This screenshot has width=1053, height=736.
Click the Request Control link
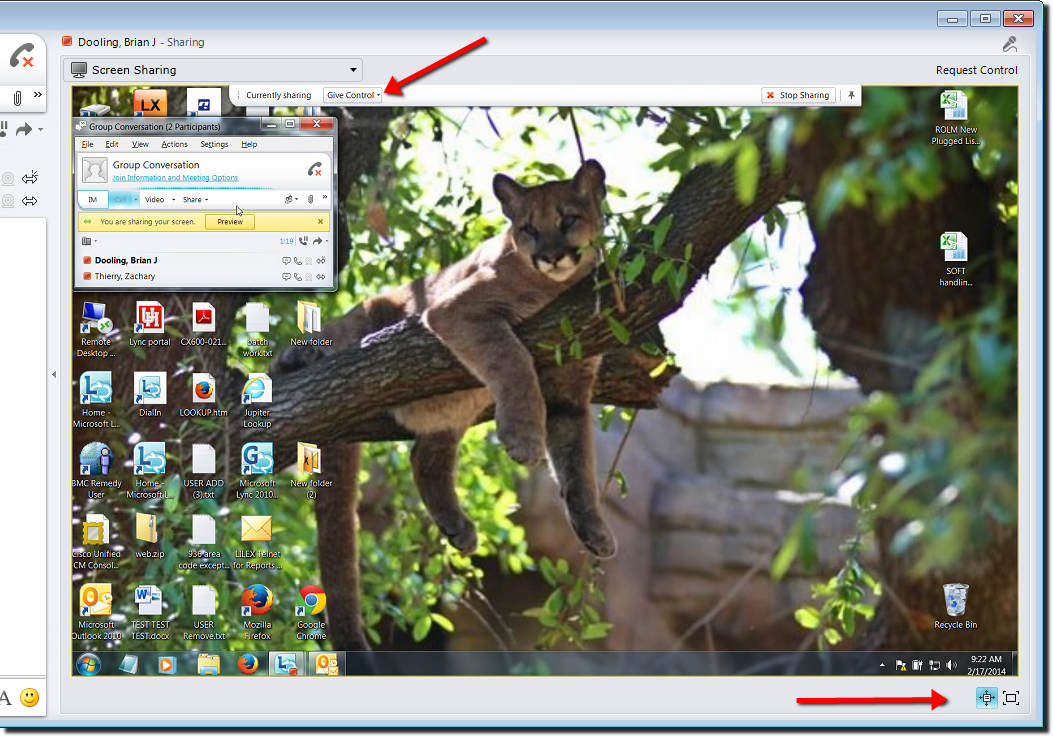(976, 70)
